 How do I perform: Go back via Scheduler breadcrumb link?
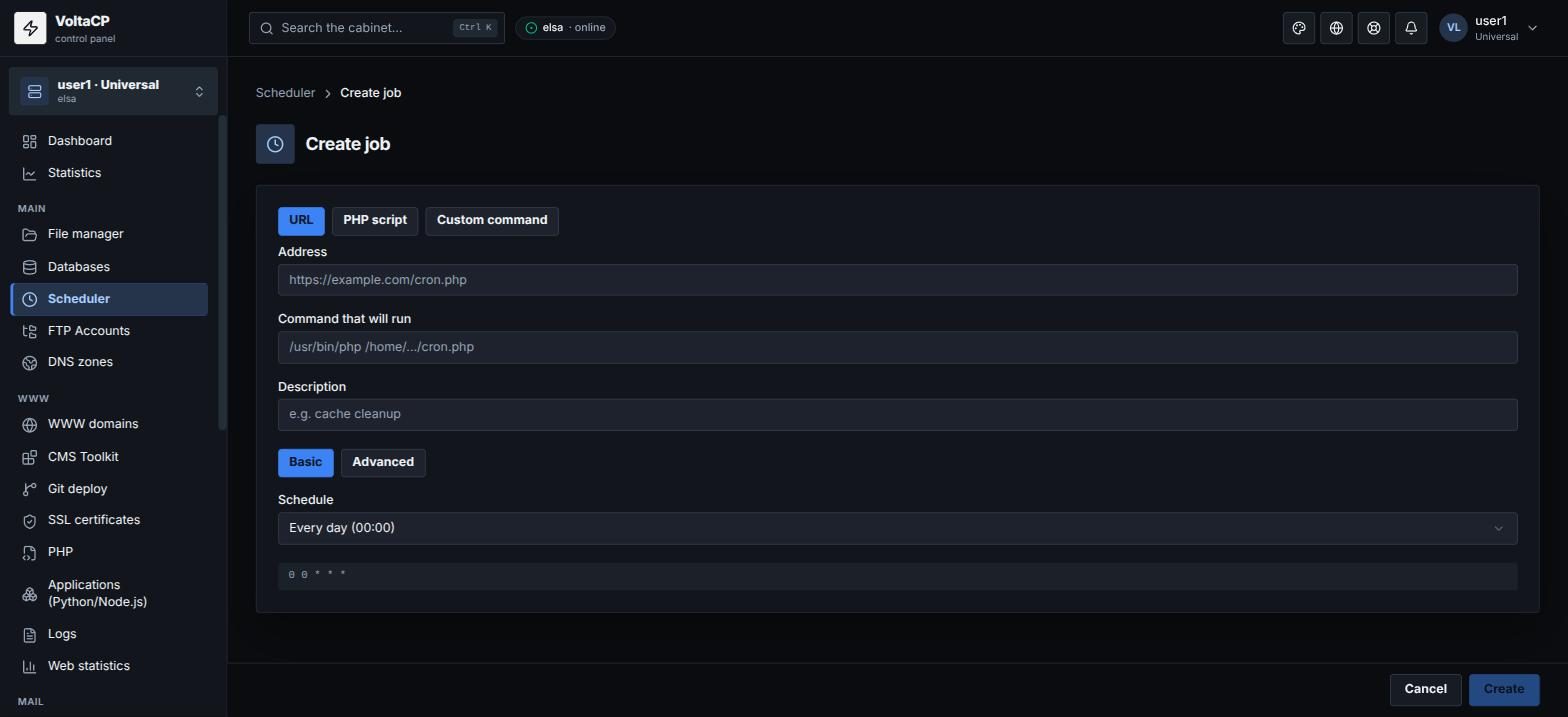pyautogui.click(x=285, y=93)
